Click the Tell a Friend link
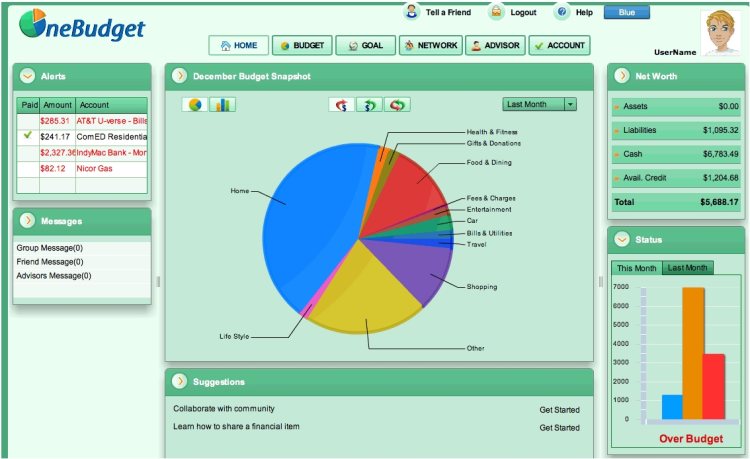750x459 pixels. click(448, 12)
